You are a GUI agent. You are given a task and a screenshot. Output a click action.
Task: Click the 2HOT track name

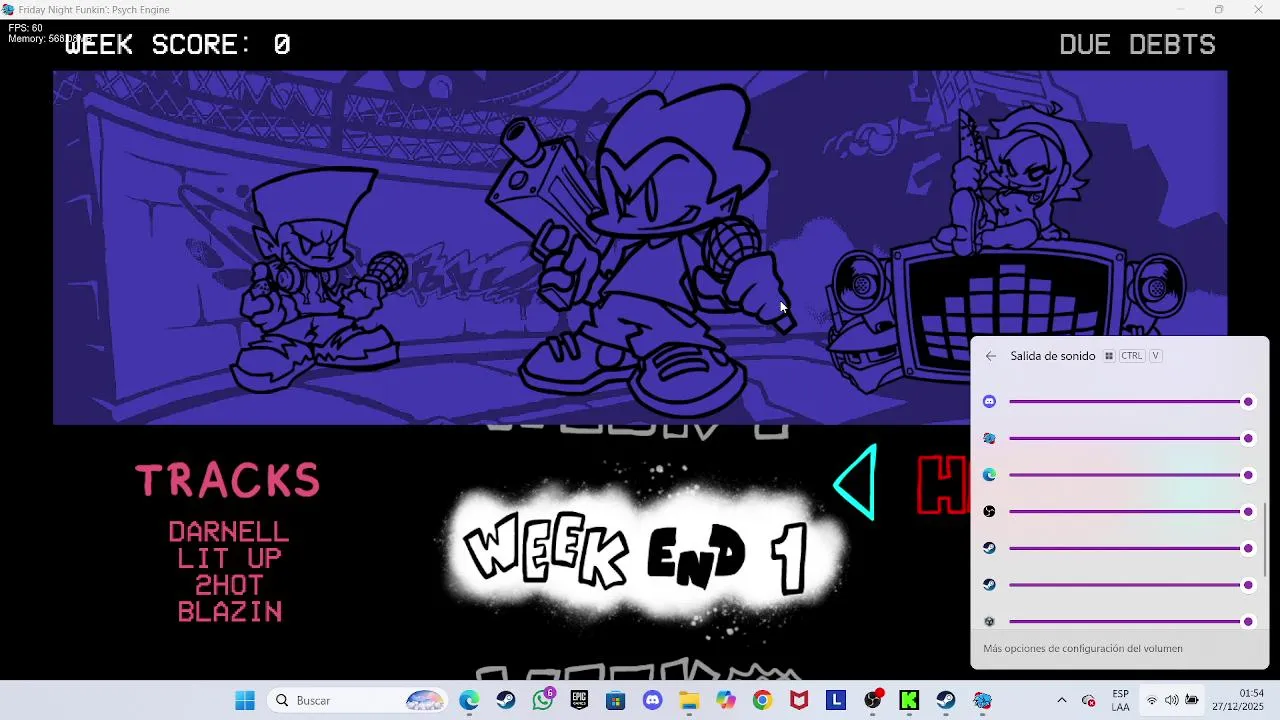click(229, 585)
